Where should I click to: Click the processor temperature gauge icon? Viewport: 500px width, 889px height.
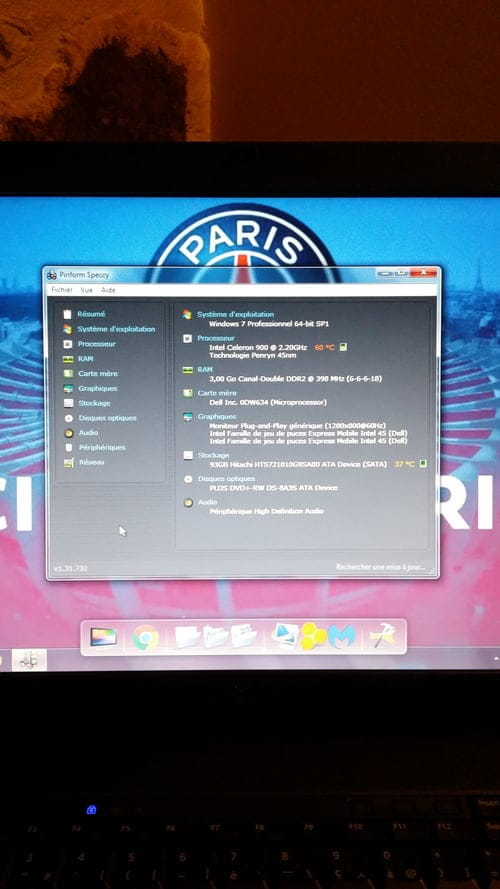point(343,347)
